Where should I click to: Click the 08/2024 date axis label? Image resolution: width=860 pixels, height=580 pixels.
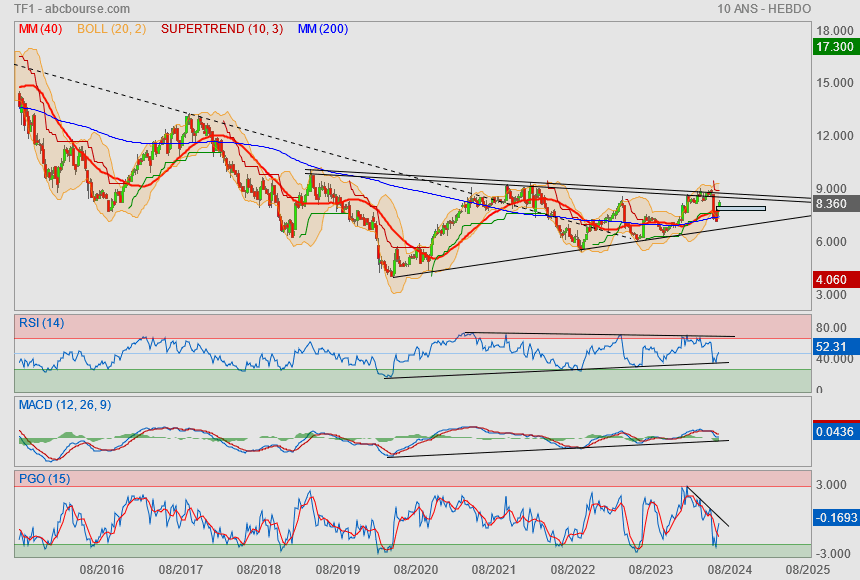tap(729, 570)
